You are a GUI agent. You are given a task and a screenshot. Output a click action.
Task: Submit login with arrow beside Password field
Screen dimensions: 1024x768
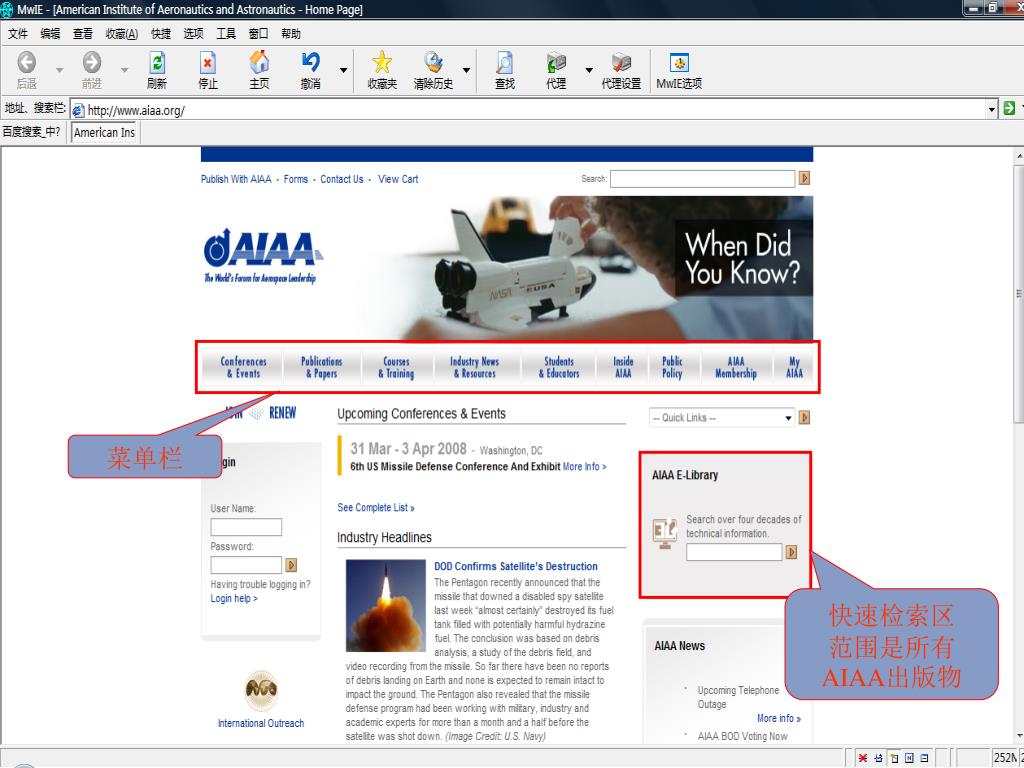point(291,565)
